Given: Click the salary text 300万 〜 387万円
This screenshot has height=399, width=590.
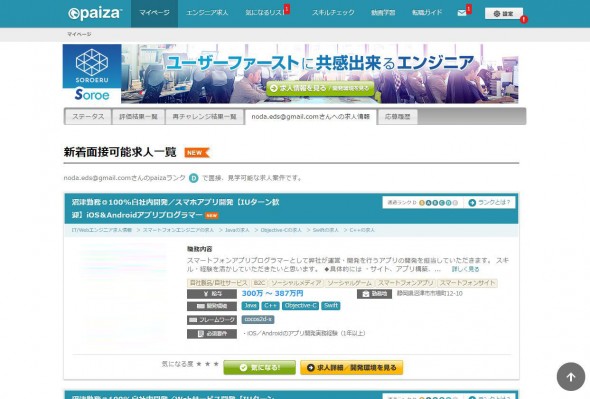Looking at the screenshot, I should tap(272, 294).
